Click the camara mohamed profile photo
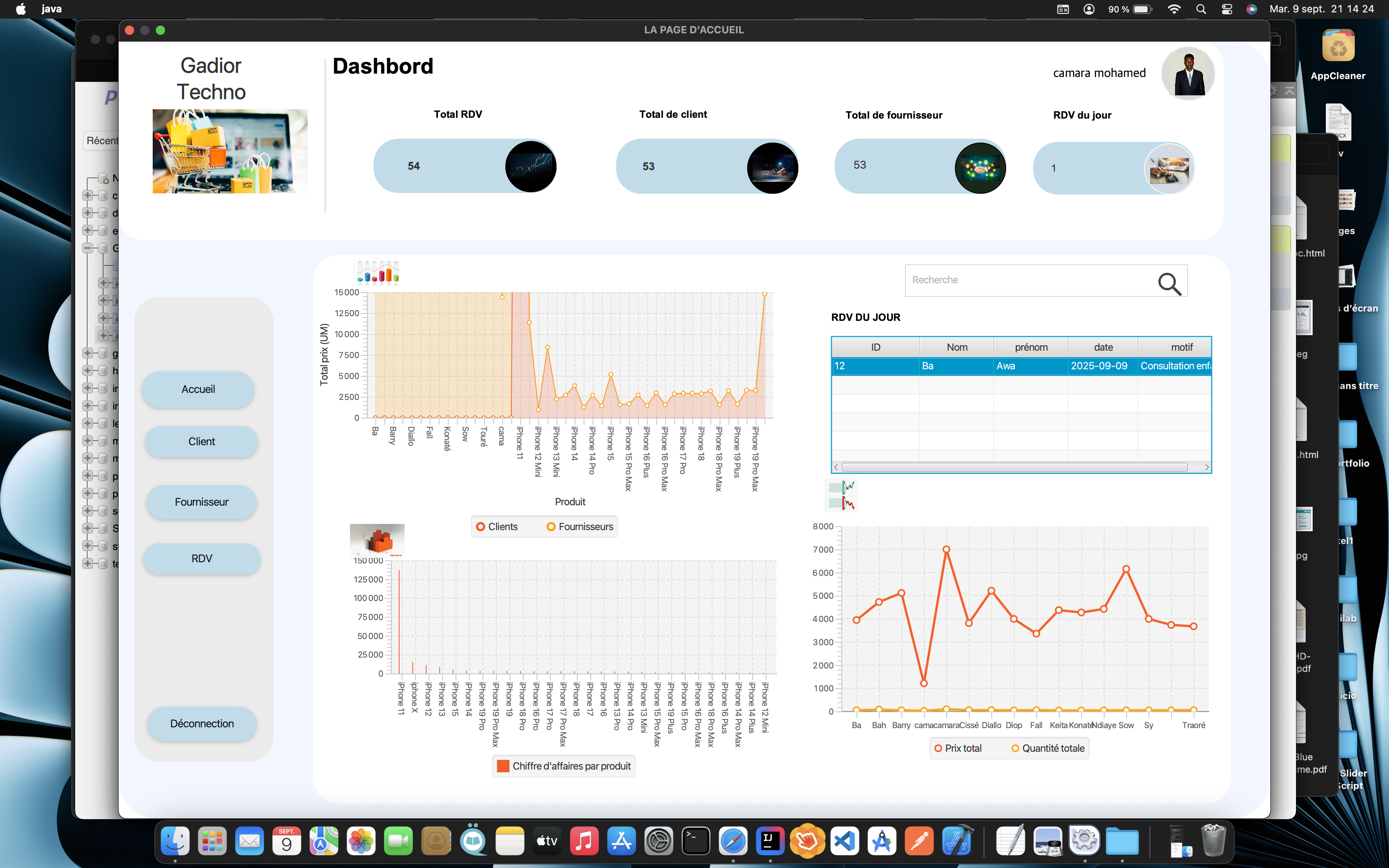 click(x=1187, y=74)
